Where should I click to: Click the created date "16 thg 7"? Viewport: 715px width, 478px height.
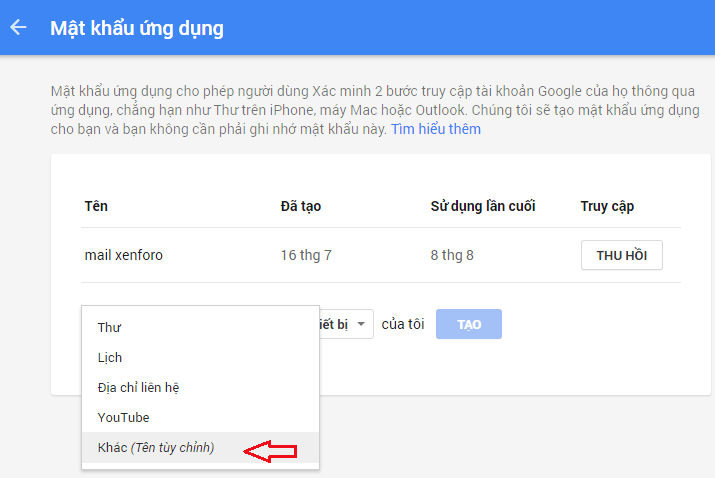(x=306, y=255)
